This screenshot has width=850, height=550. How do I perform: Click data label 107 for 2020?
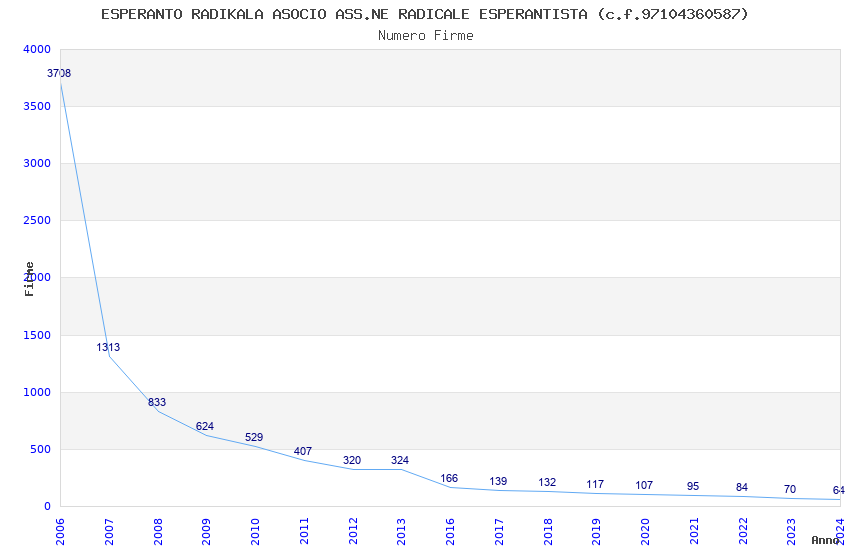[x=644, y=485]
